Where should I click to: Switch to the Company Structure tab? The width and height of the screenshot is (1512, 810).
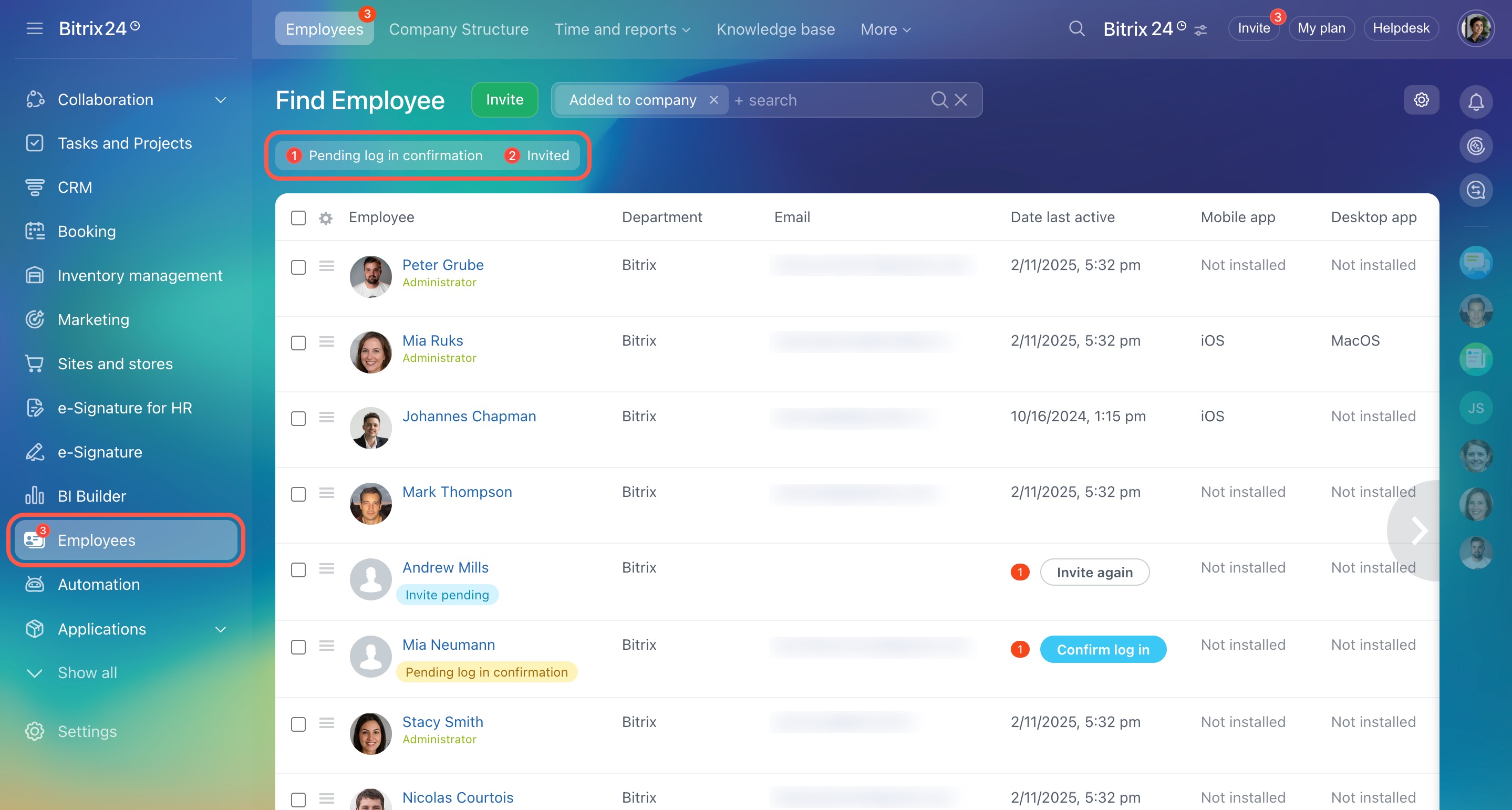459,29
